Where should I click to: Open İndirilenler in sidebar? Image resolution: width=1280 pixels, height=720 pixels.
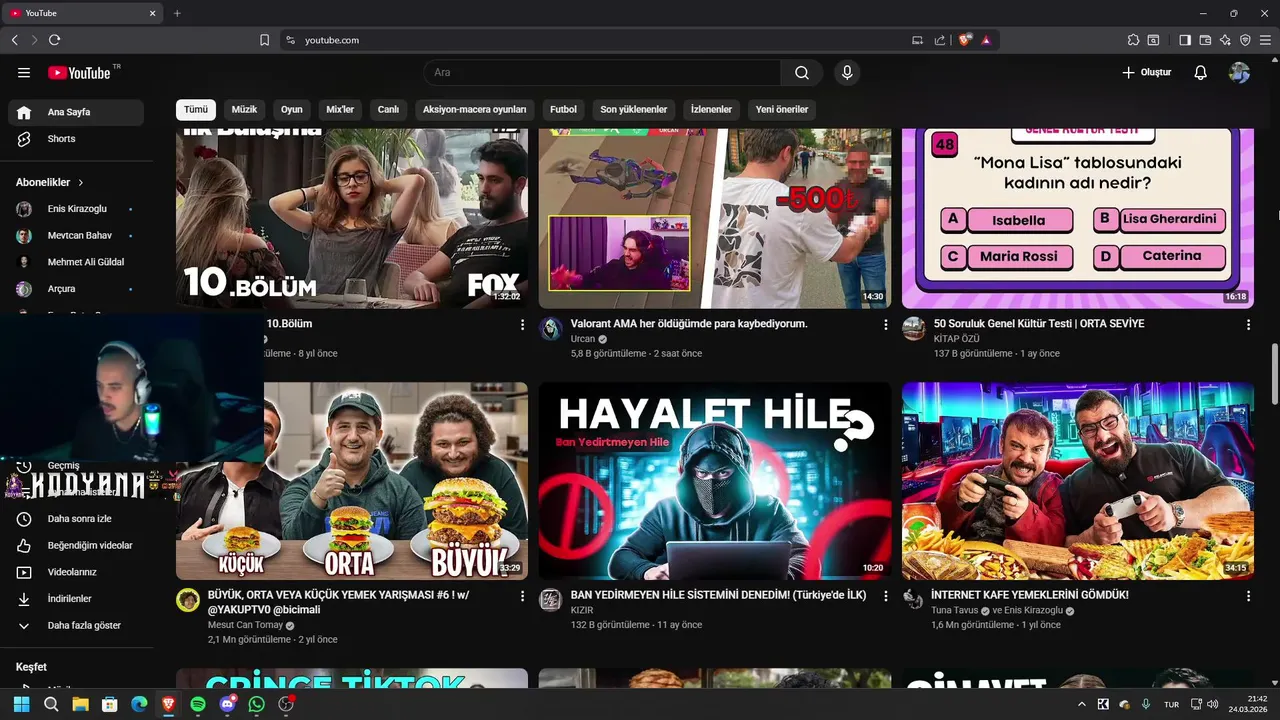[76, 599]
